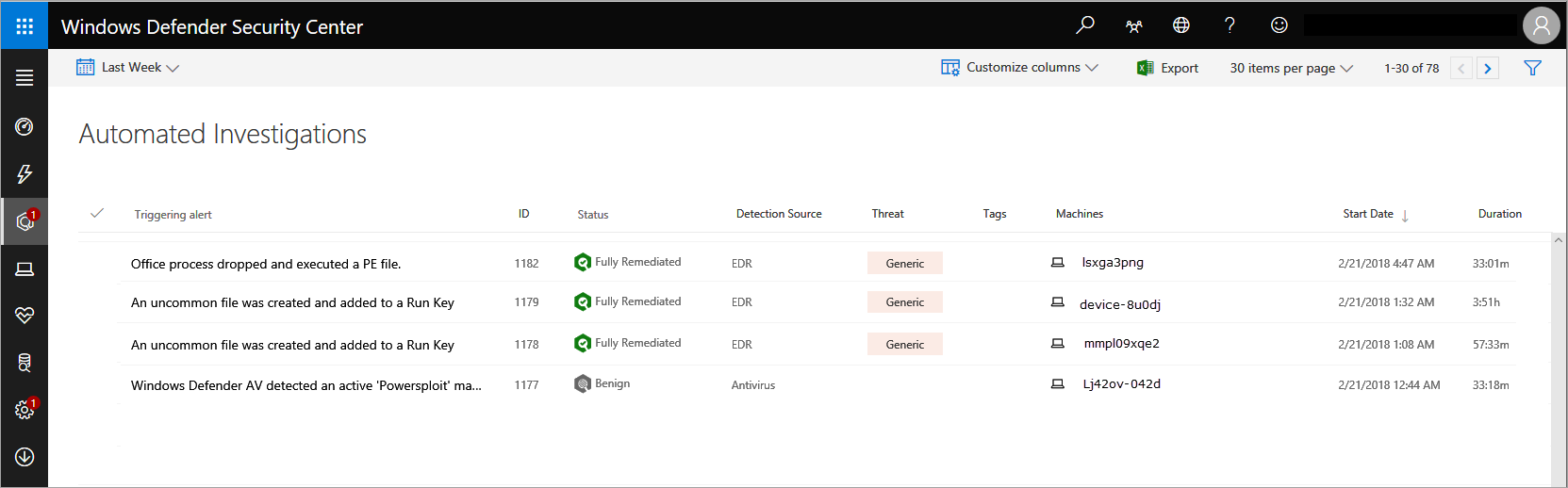The height and width of the screenshot is (488, 1568).
Task: Sort by the Start Date column header
Action: point(1368,214)
